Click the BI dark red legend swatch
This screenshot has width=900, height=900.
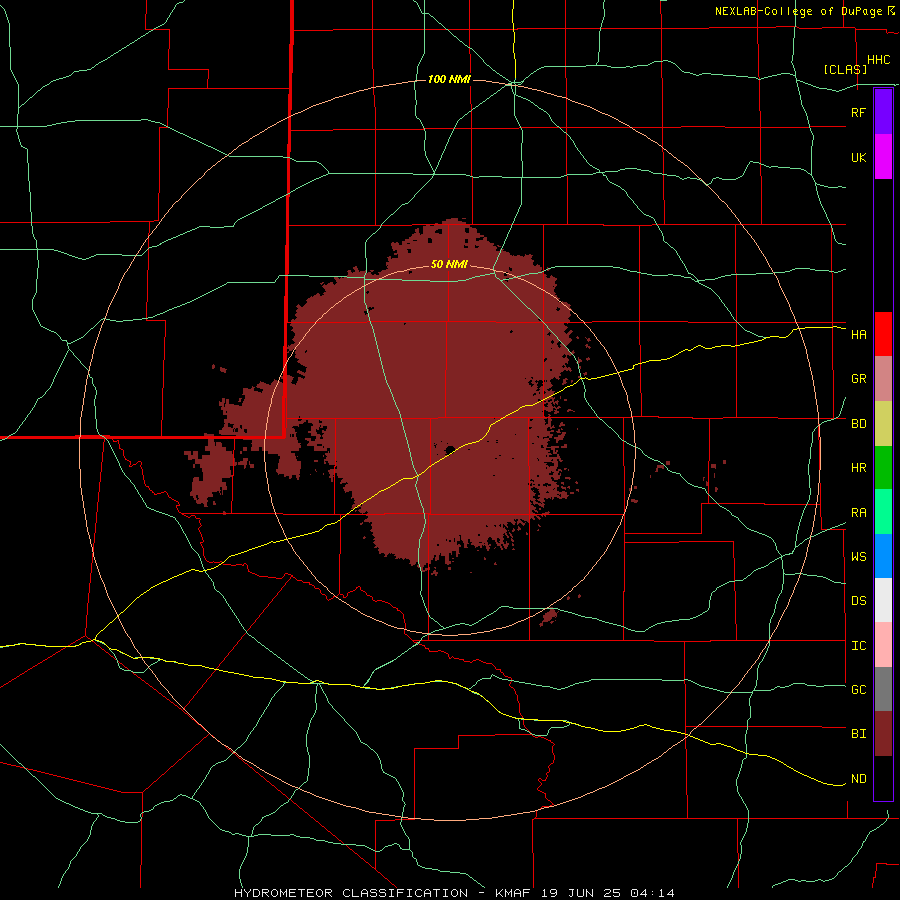click(x=883, y=734)
